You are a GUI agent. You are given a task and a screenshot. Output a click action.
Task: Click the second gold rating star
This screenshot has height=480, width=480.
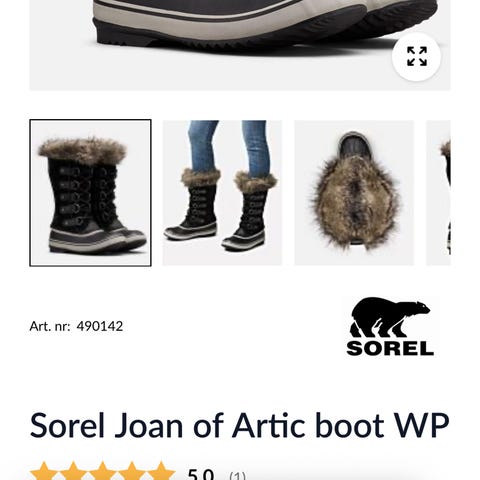click(73, 472)
